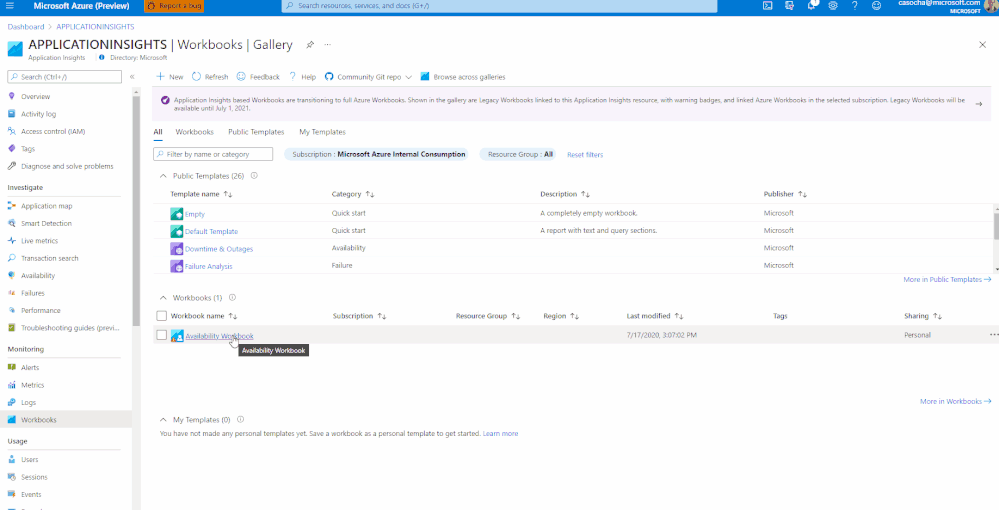Open the portal hamburger menu

pyautogui.click(x=10, y=6)
